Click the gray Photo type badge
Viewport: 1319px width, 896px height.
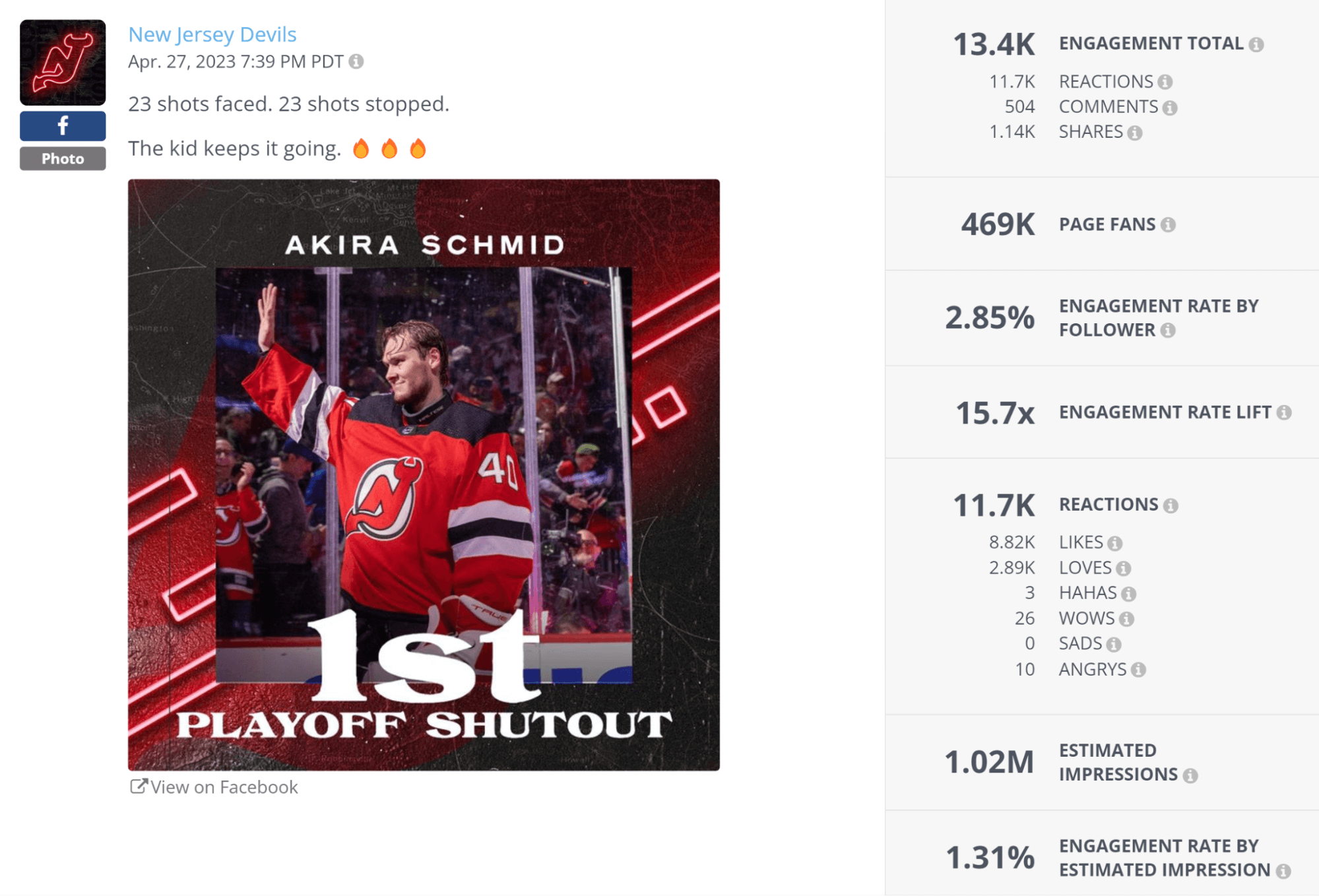[x=63, y=158]
